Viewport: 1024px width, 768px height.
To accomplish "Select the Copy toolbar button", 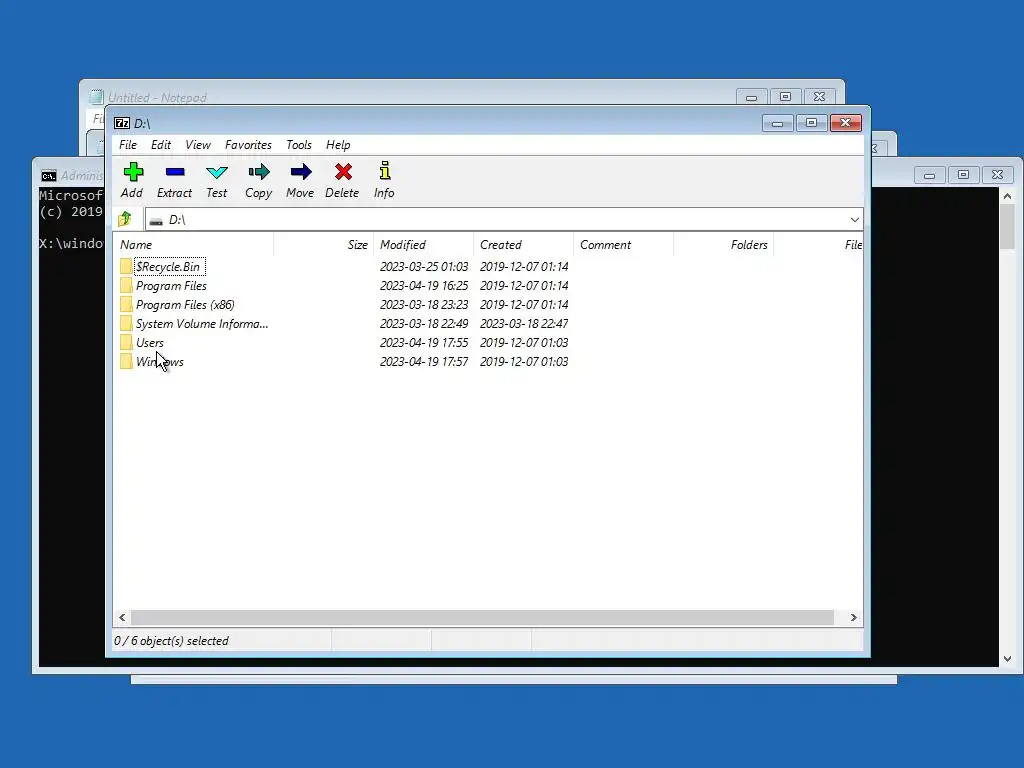I will click(x=259, y=180).
